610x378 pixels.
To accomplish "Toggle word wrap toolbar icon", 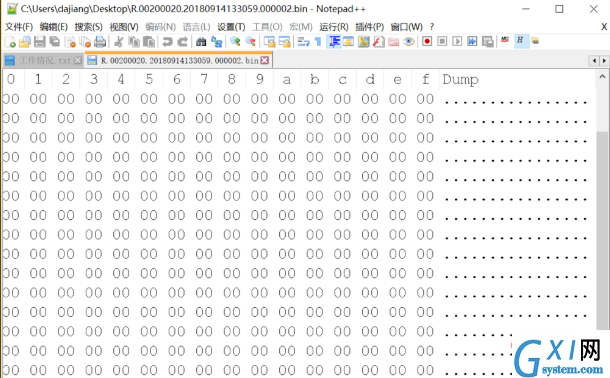I will point(303,42).
